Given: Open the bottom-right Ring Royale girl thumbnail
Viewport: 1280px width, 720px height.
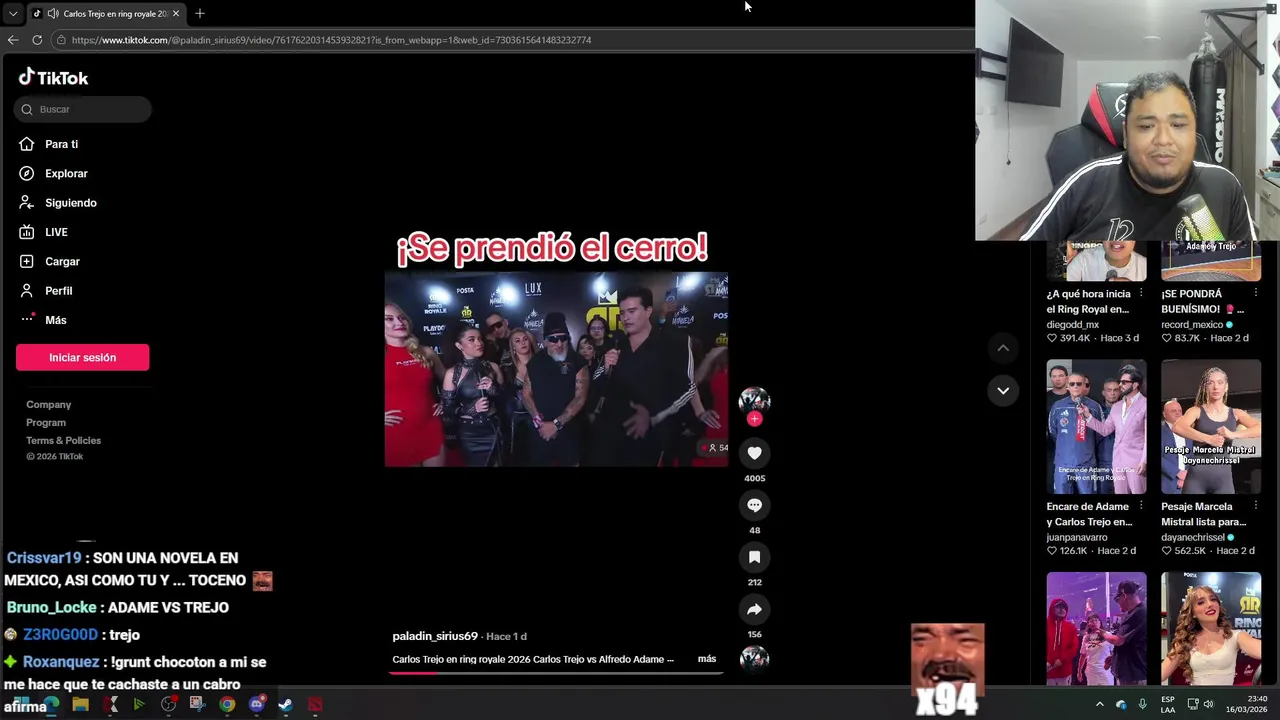Looking at the screenshot, I should click(1211, 628).
